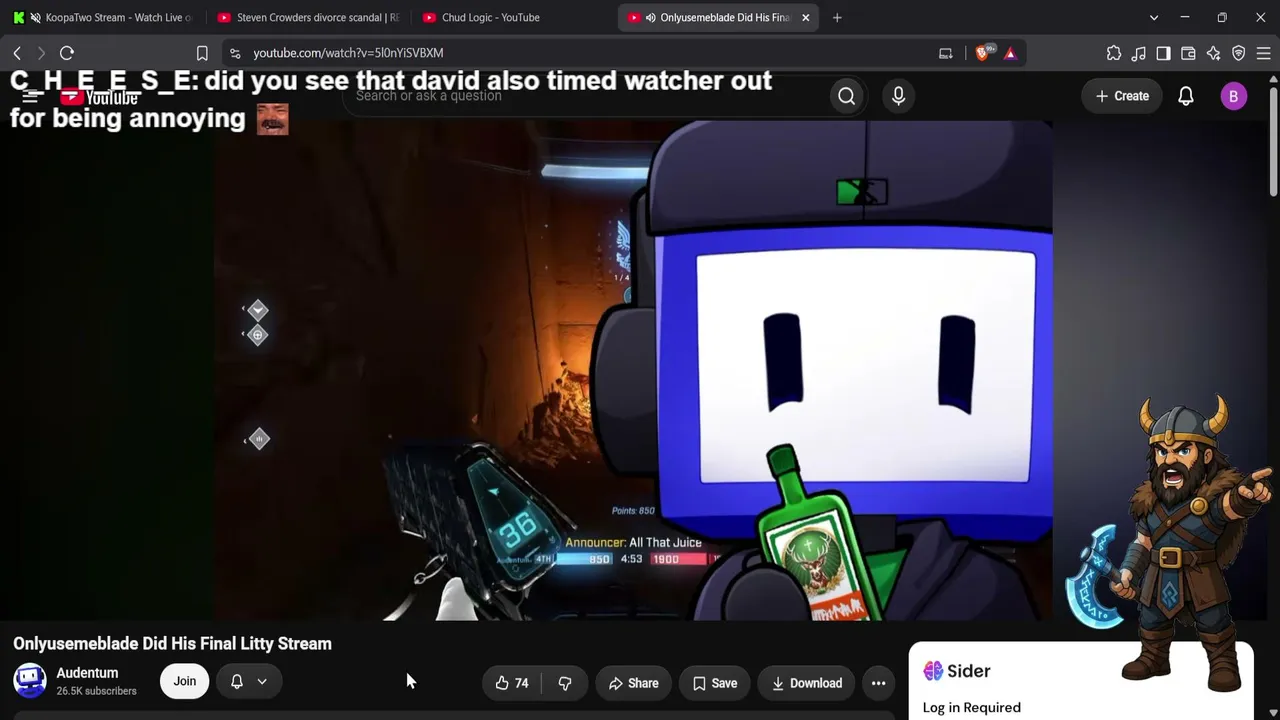The width and height of the screenshot is (1280, 720).
Task: Download the video
Action: 806,683
